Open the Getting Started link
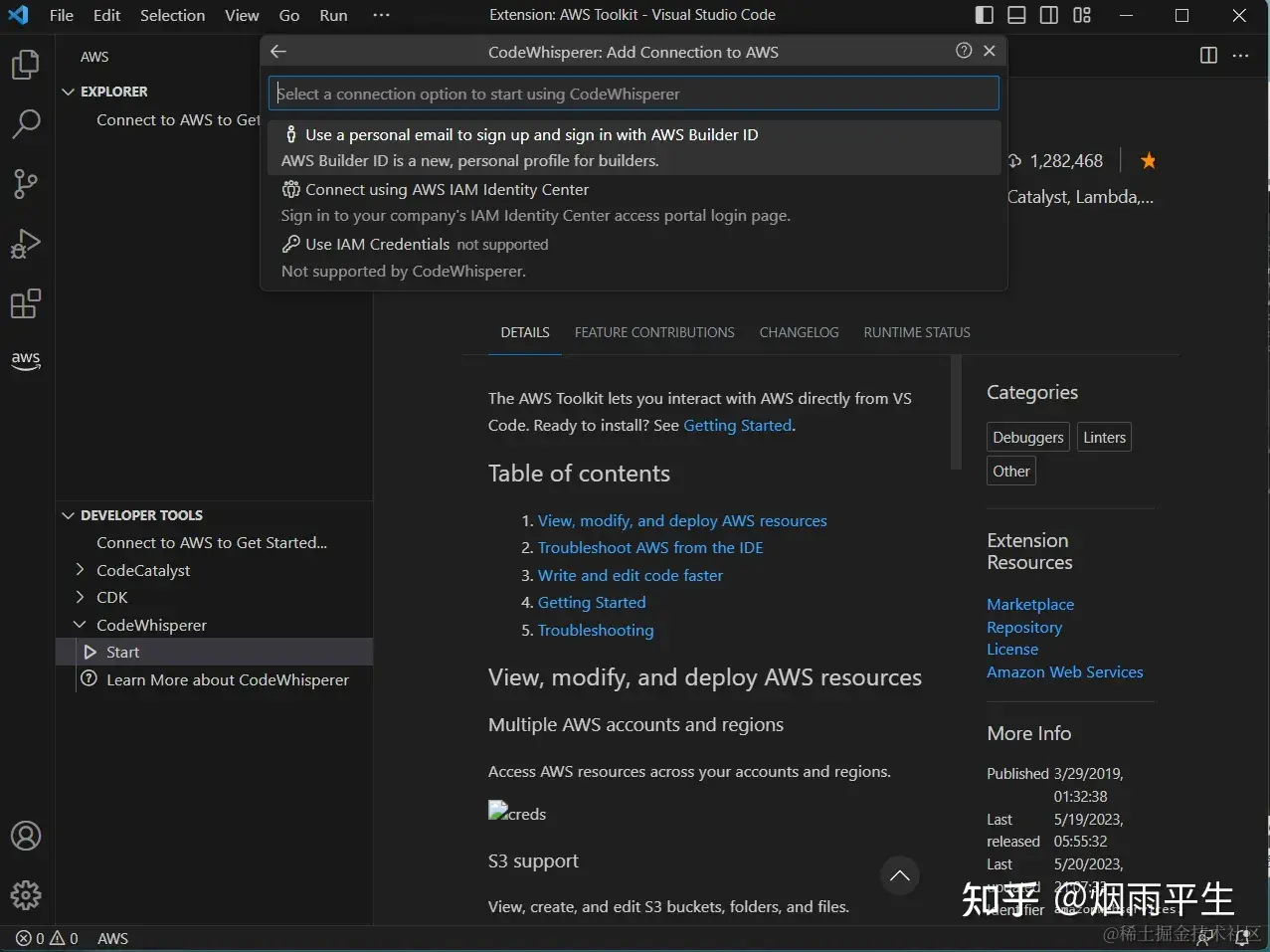This screenshot has height=952, width=1270. tap(737, 425)
